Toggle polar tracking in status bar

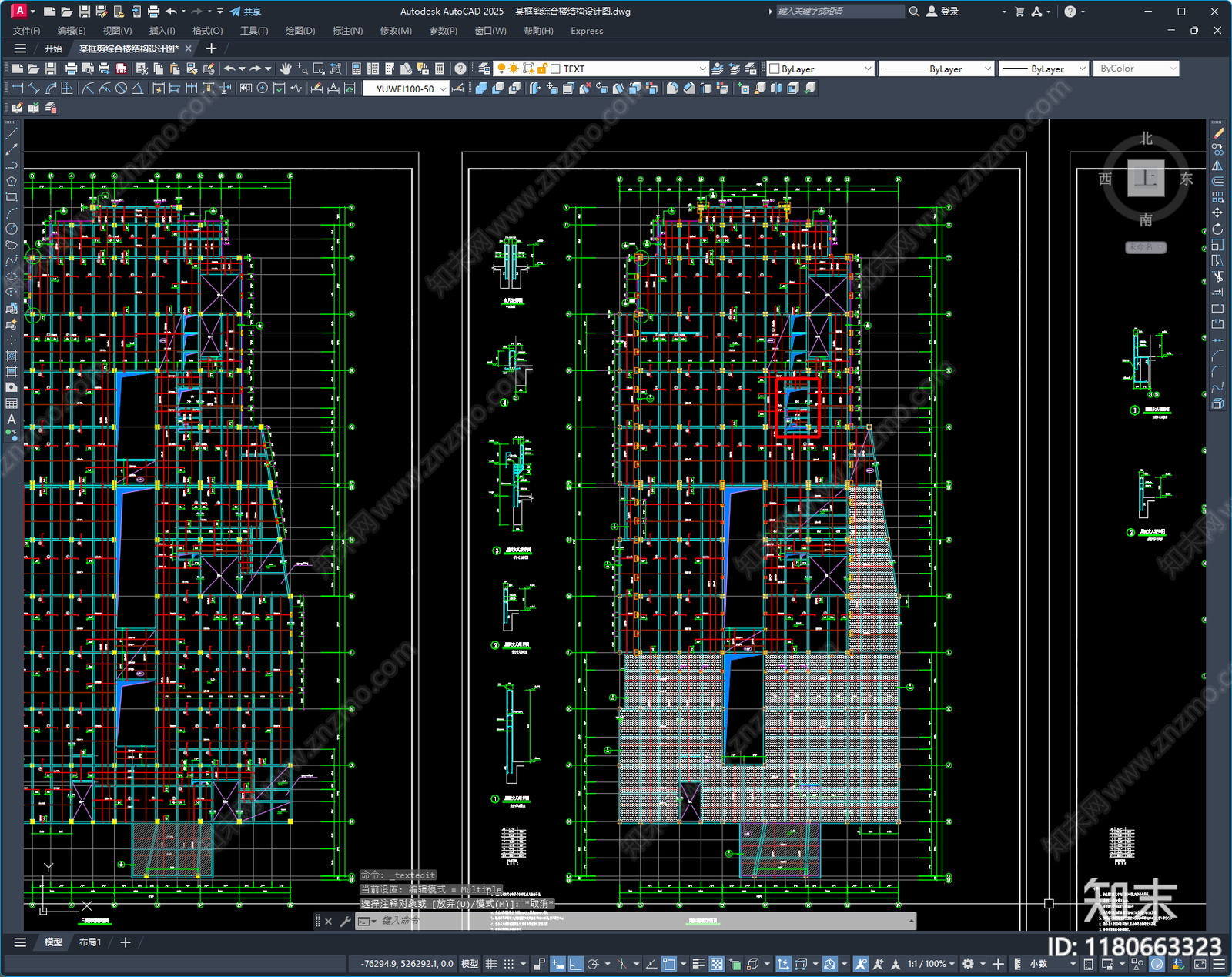[593, 964]
